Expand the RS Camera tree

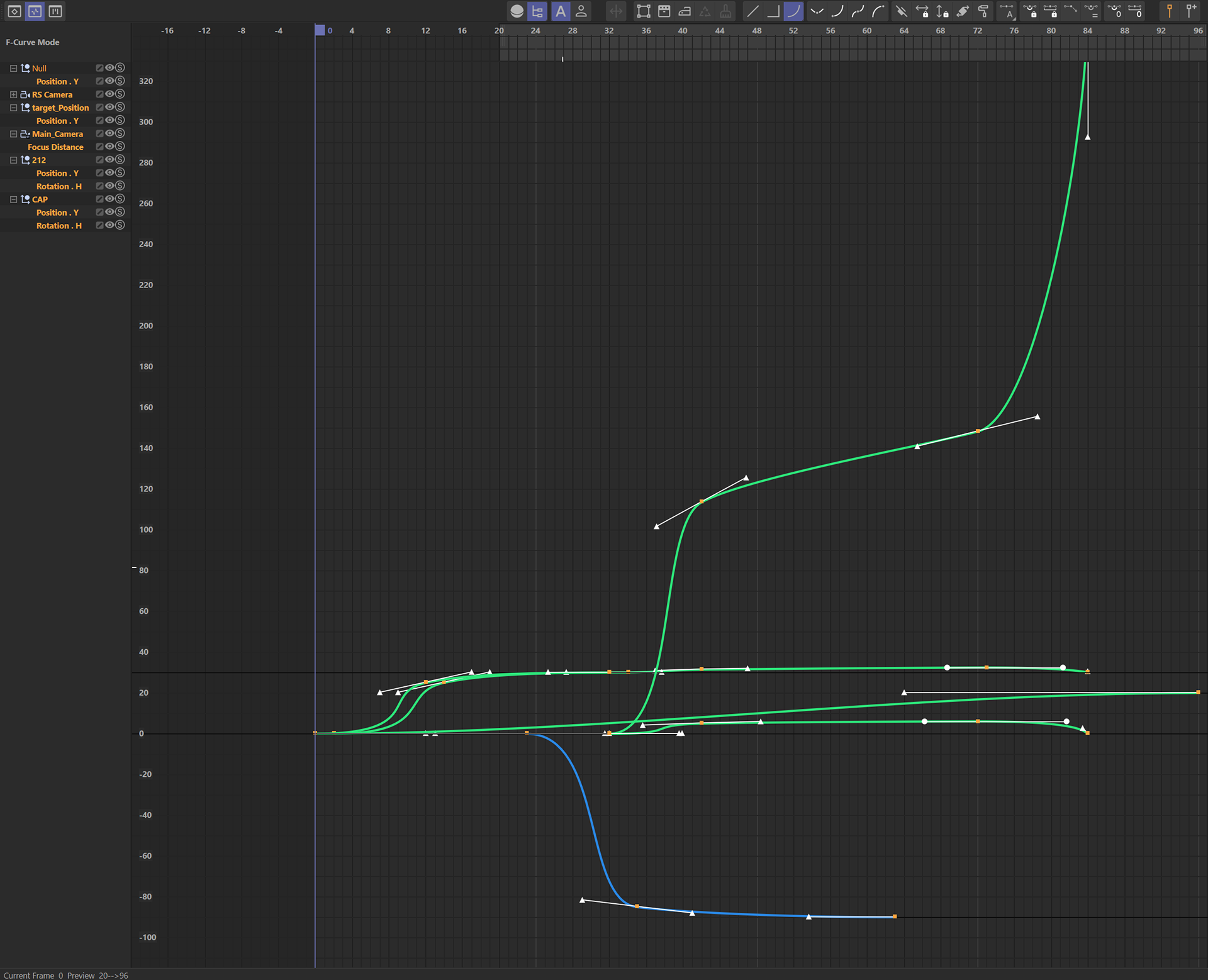13,95
